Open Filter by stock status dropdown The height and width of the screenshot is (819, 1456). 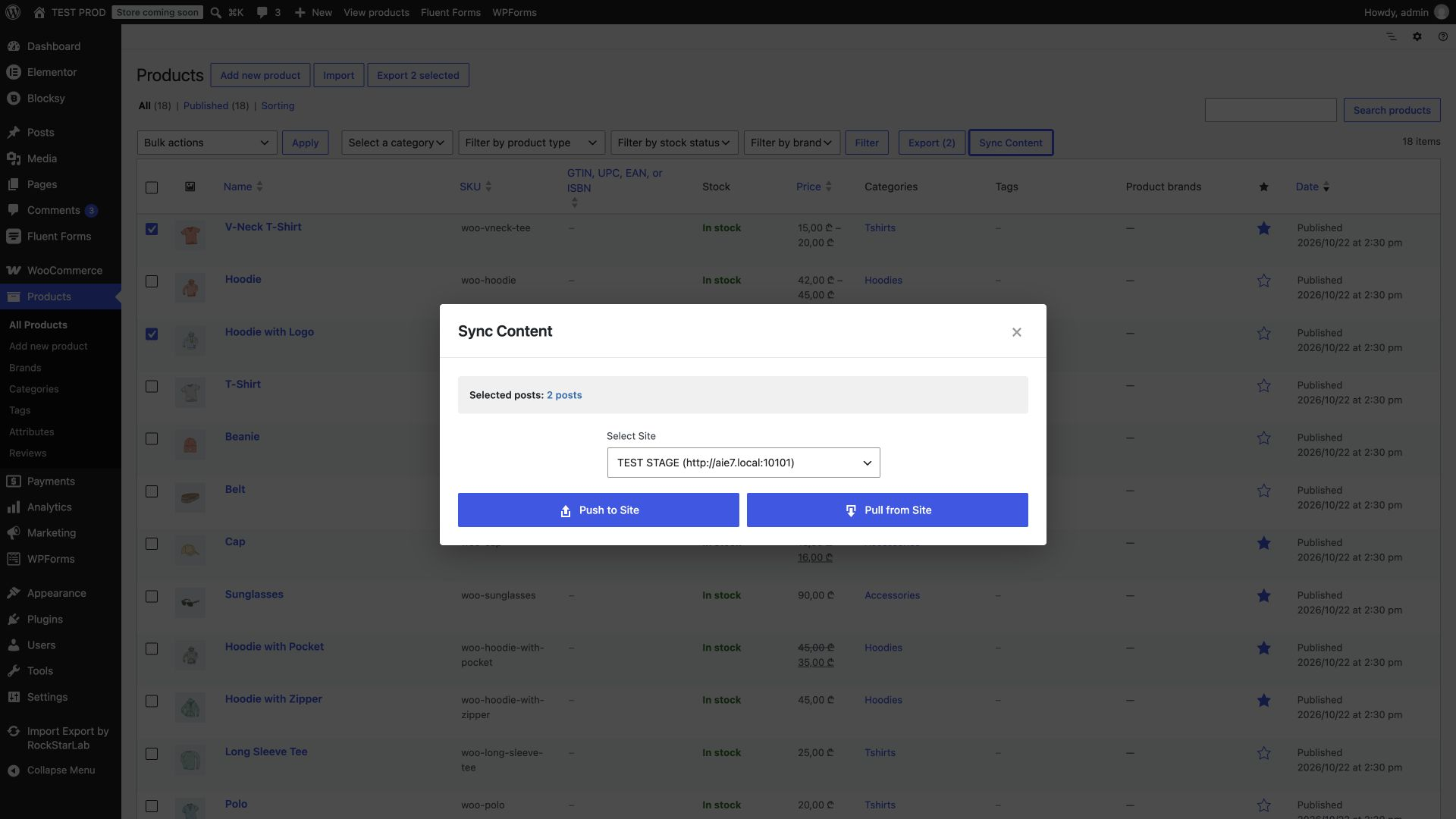click(x=674, y=143)
